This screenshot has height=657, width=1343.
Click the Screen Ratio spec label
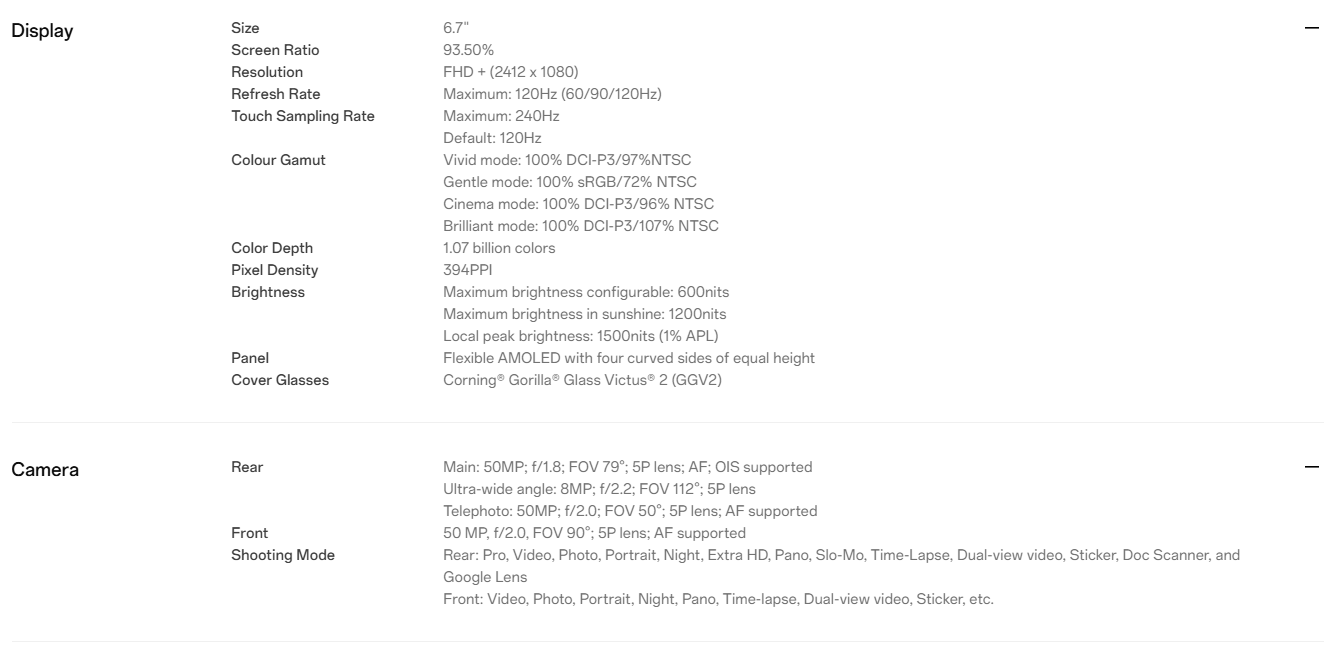(275, 50)
